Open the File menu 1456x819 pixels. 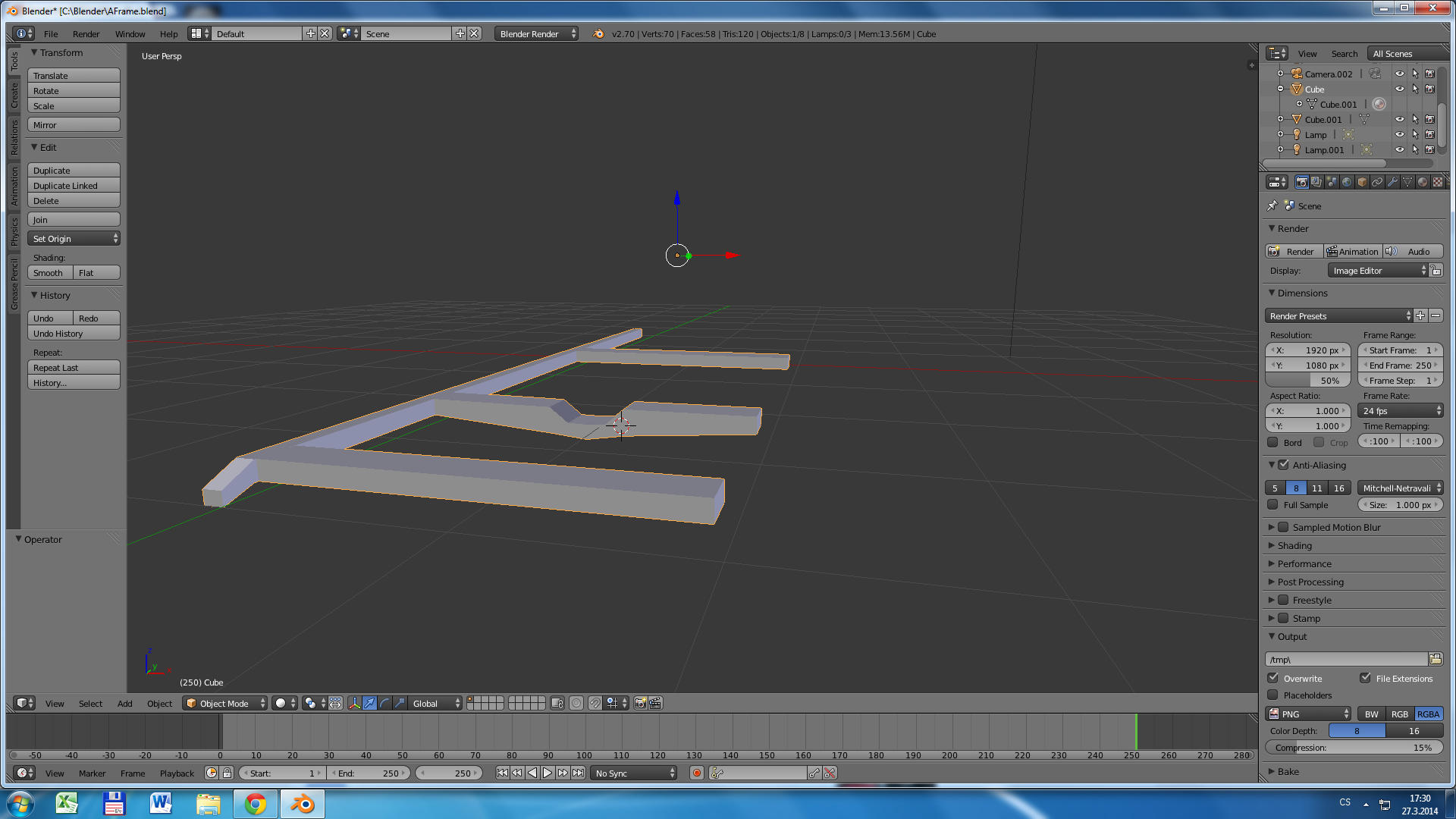(x=51, y=33)
